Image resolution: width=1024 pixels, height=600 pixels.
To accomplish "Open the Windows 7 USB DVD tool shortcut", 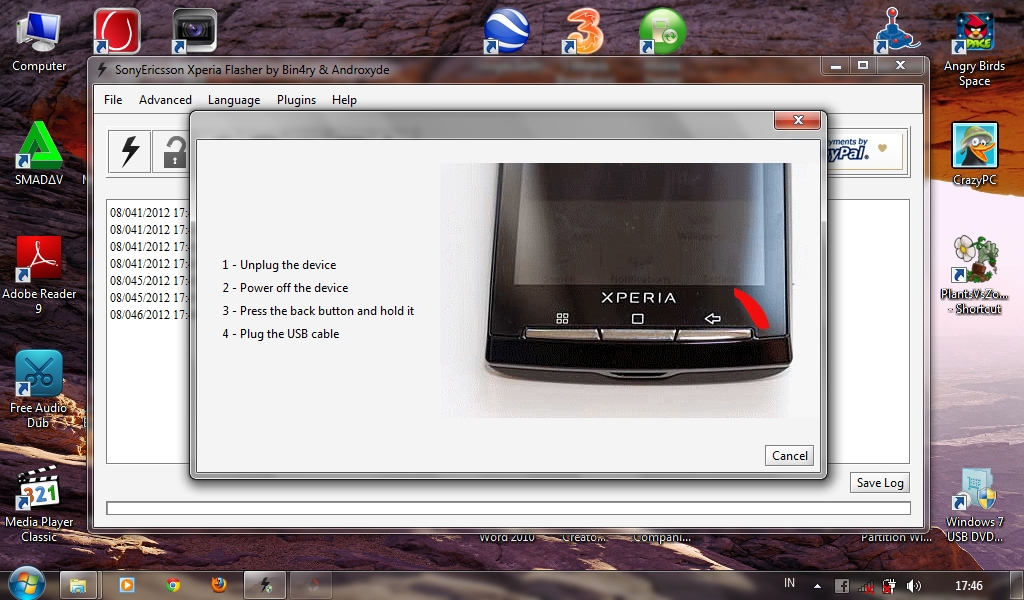I will [x=974, y=504].
